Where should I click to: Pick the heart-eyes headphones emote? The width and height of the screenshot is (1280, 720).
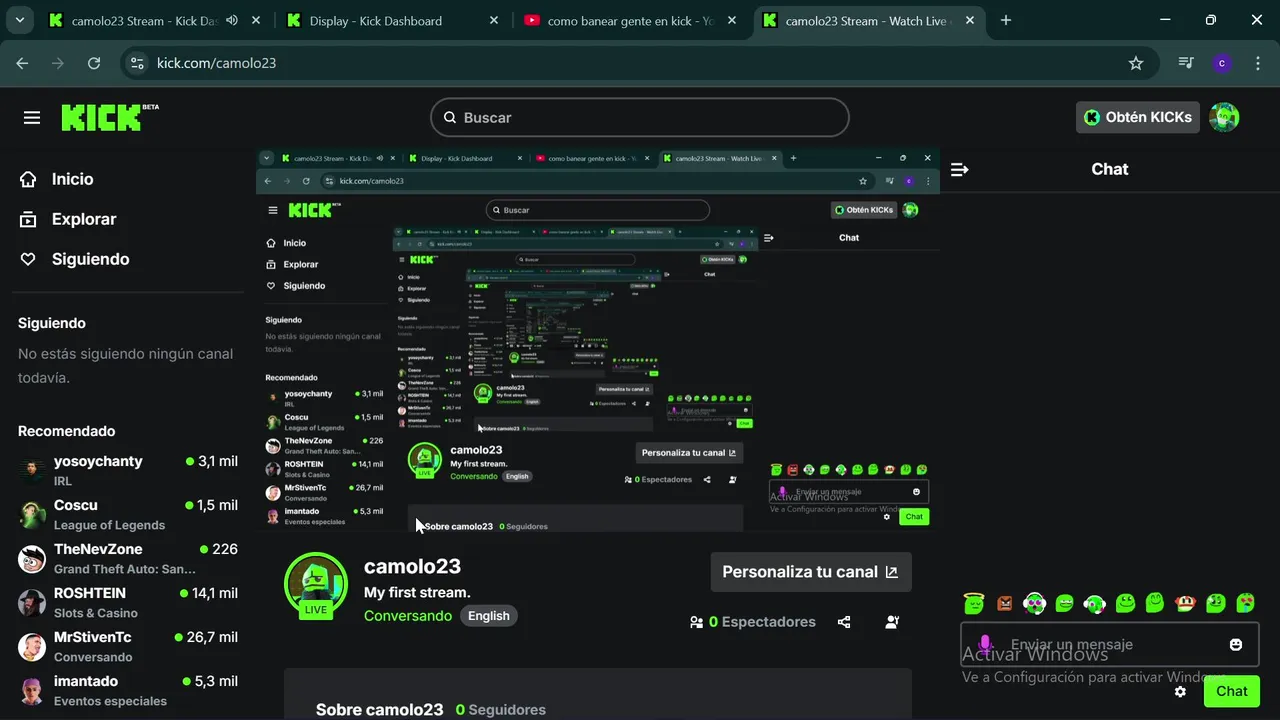click(1034, 603)
